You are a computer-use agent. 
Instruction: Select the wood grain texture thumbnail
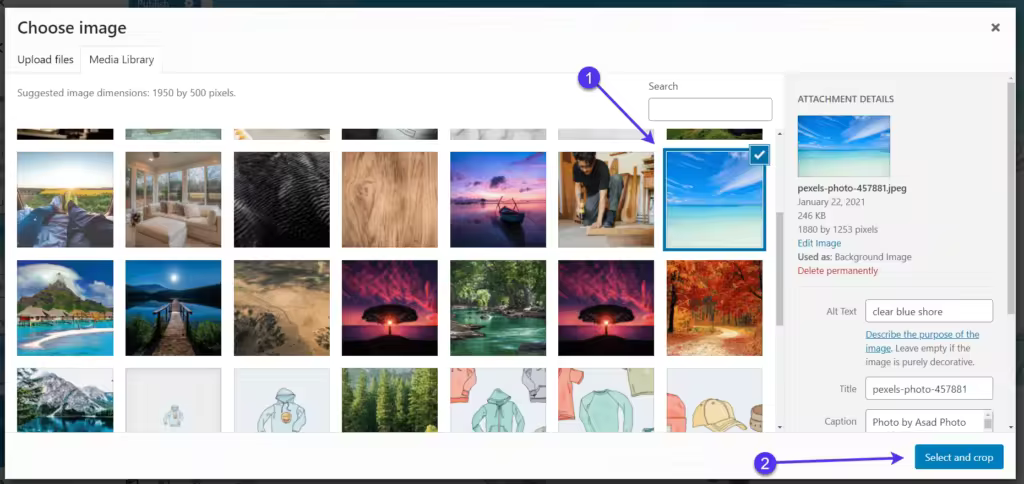click(390, 199)
